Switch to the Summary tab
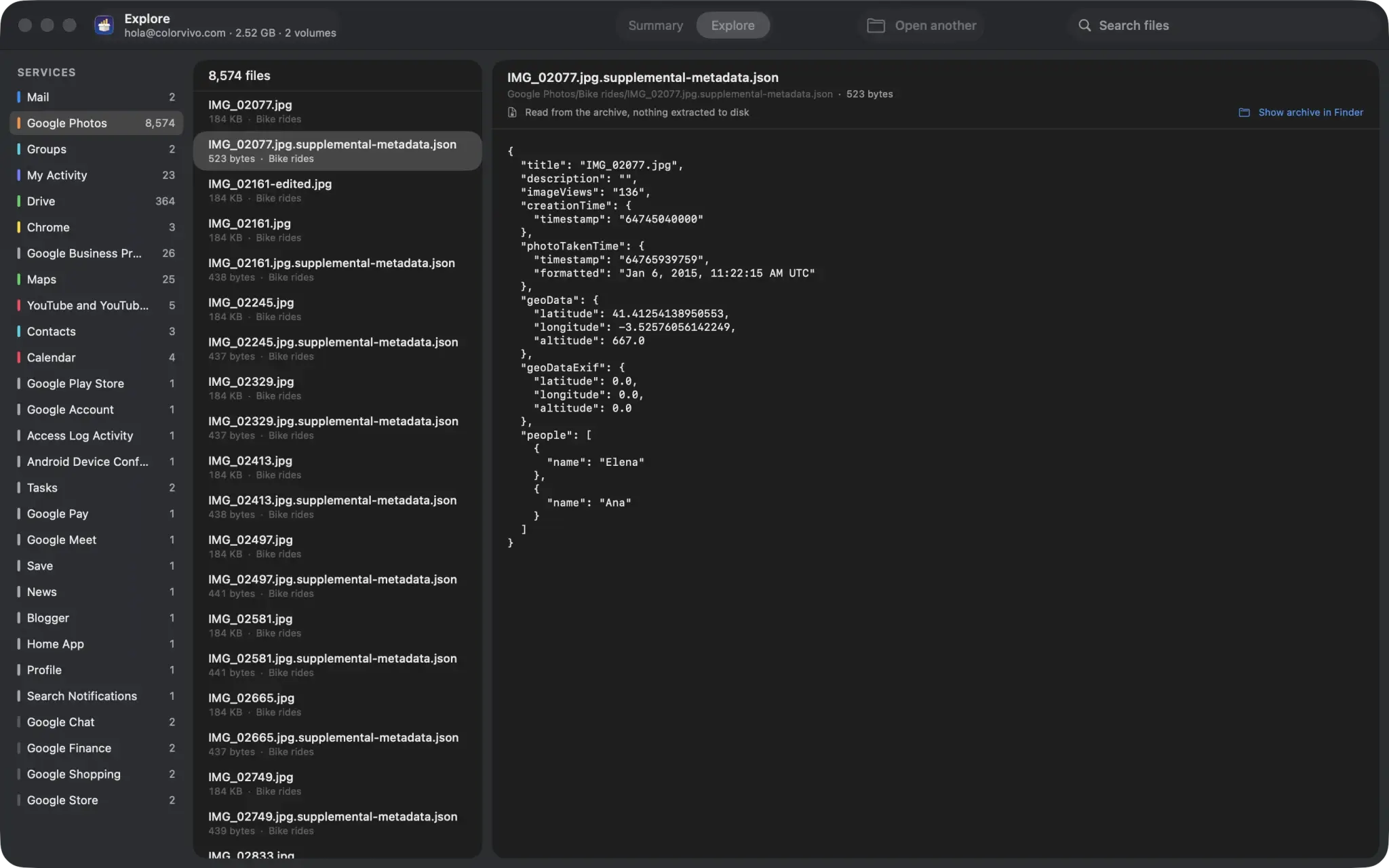1389x868 pixels. click(655, 26)
